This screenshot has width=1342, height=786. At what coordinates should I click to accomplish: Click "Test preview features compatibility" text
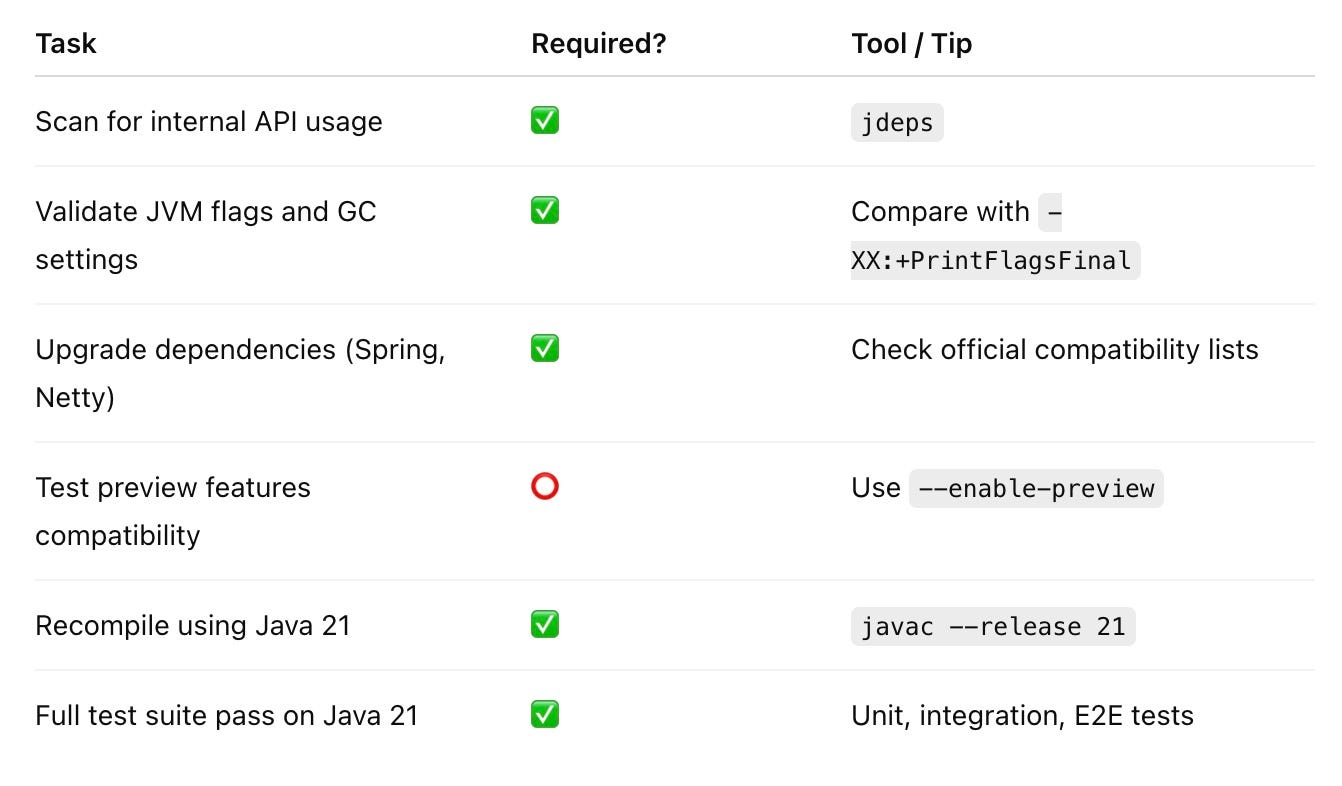tap(173, 511)
